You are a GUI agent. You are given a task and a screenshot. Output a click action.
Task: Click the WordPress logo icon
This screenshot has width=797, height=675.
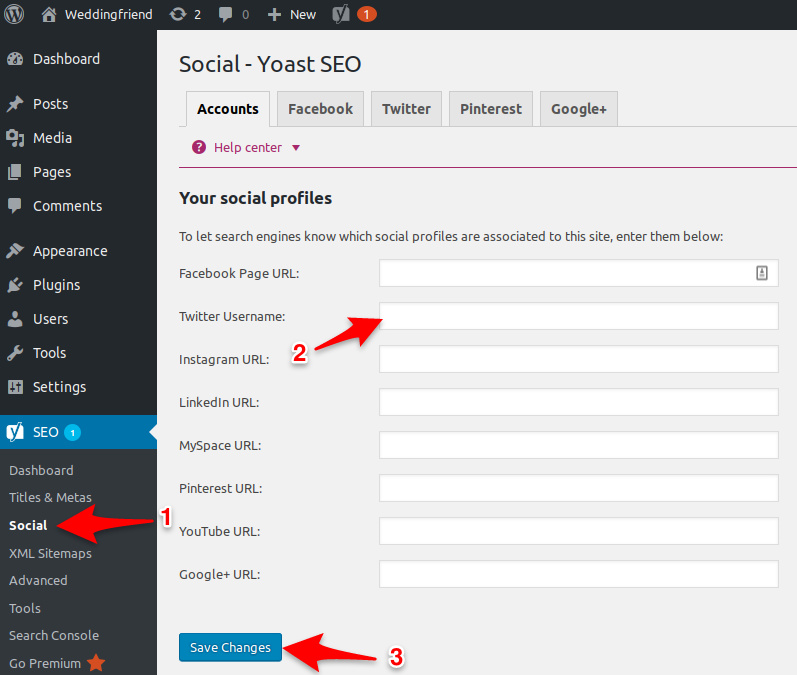[x=14, y=14]
